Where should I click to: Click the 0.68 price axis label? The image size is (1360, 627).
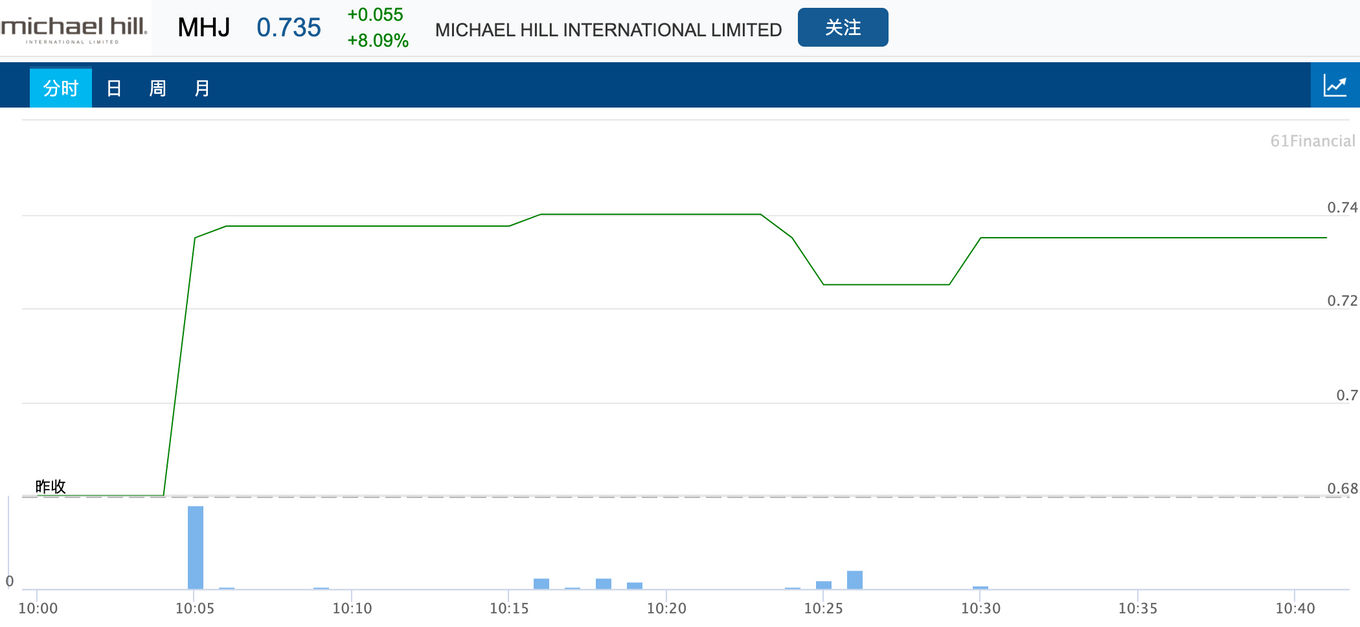pyautogui.click(x=1342, y=488)
